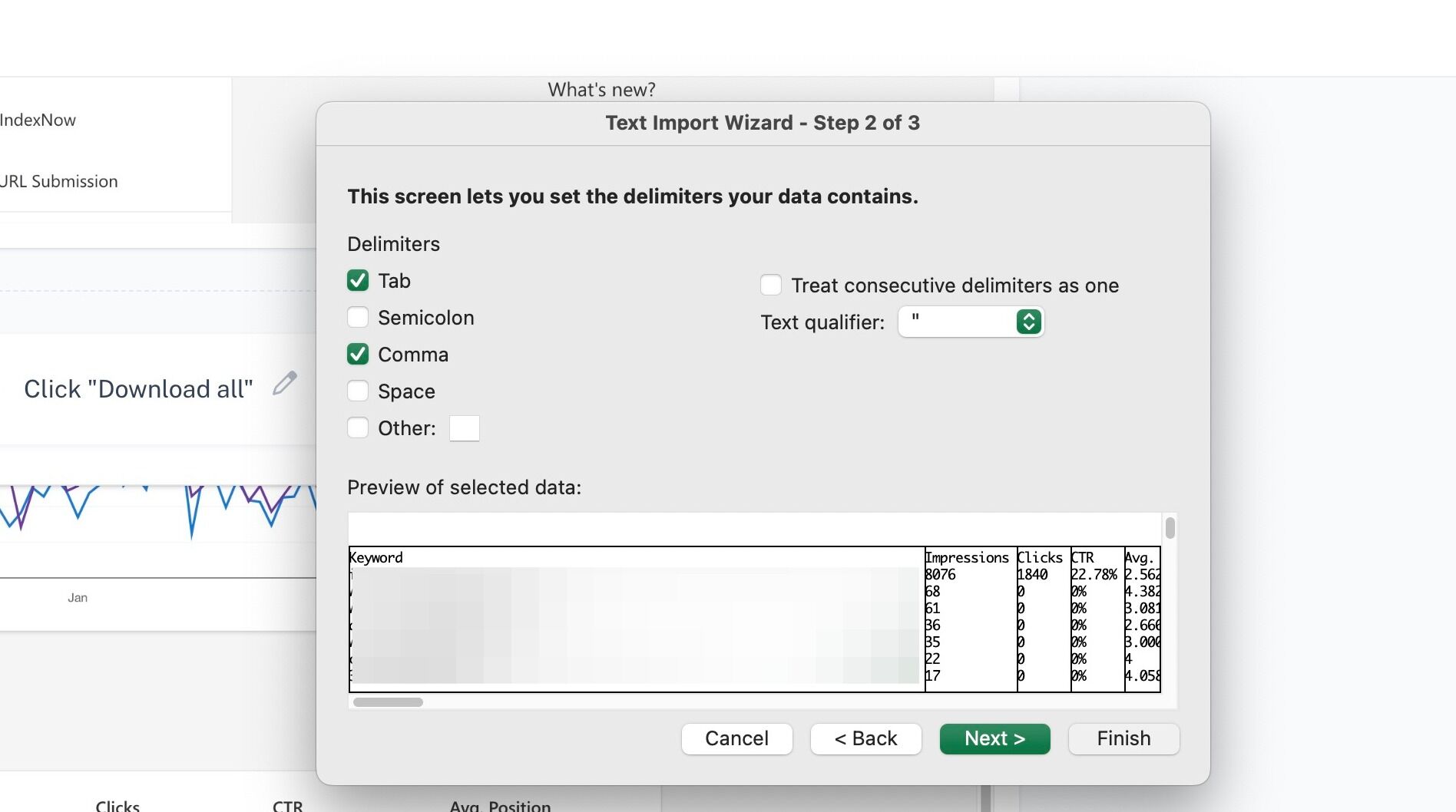Open the Text qualifier dropdown

(x=971, y=322)
